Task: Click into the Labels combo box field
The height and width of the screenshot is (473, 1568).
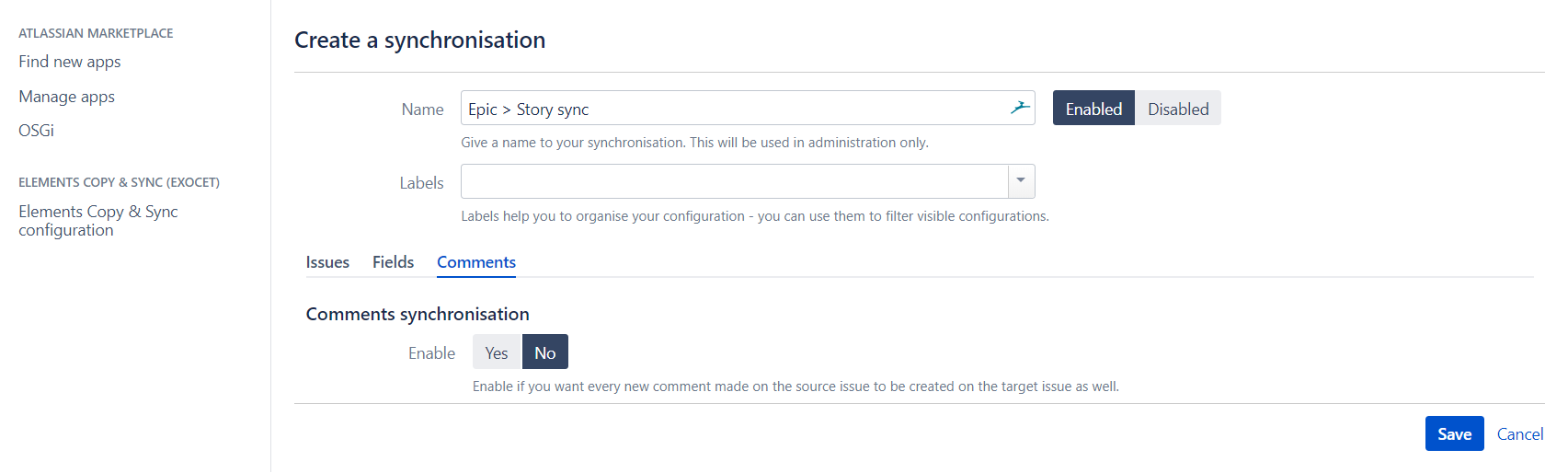Action: click(734, 181)
